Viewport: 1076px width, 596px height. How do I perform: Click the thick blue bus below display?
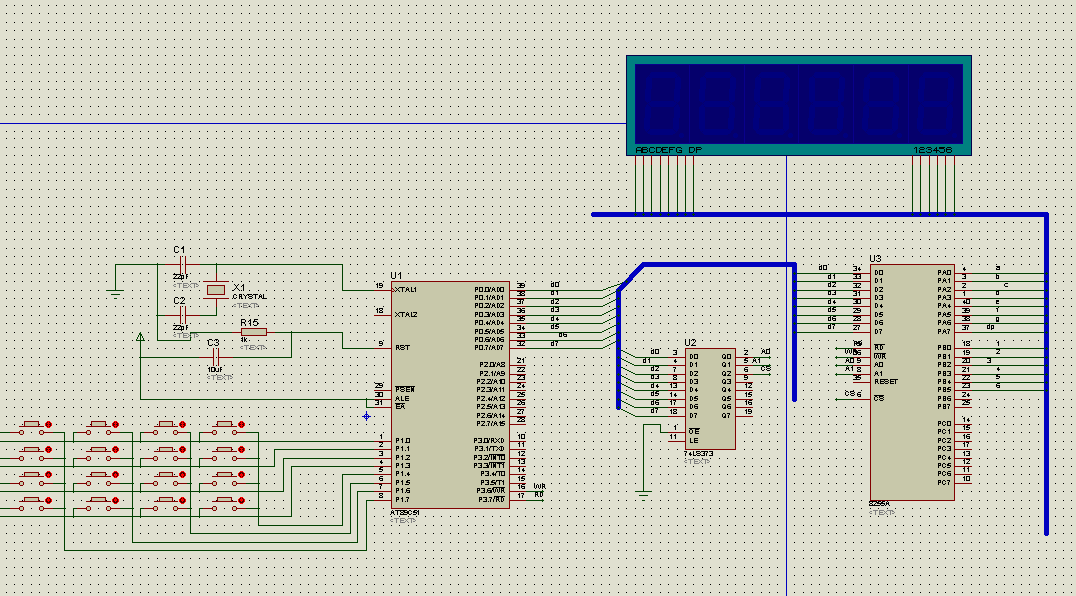pyautogui.click(x=819, y=215)
